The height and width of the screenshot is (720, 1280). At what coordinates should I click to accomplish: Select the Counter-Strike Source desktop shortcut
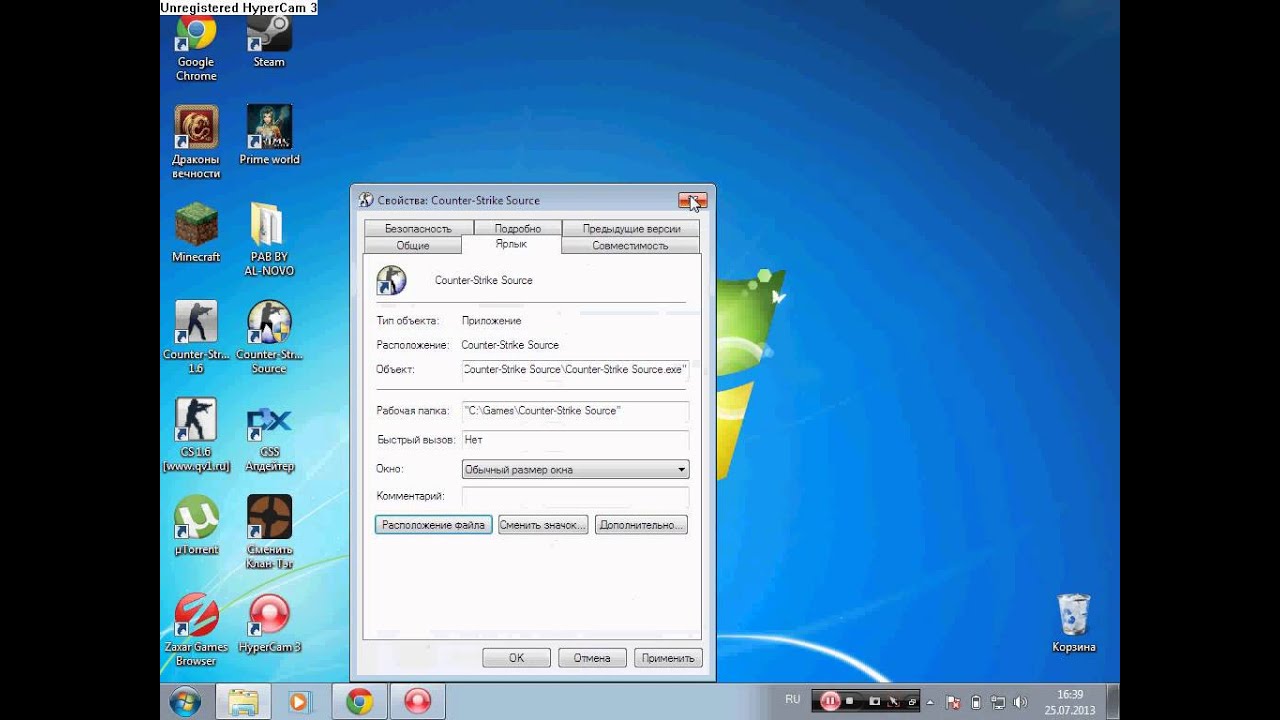269,337
